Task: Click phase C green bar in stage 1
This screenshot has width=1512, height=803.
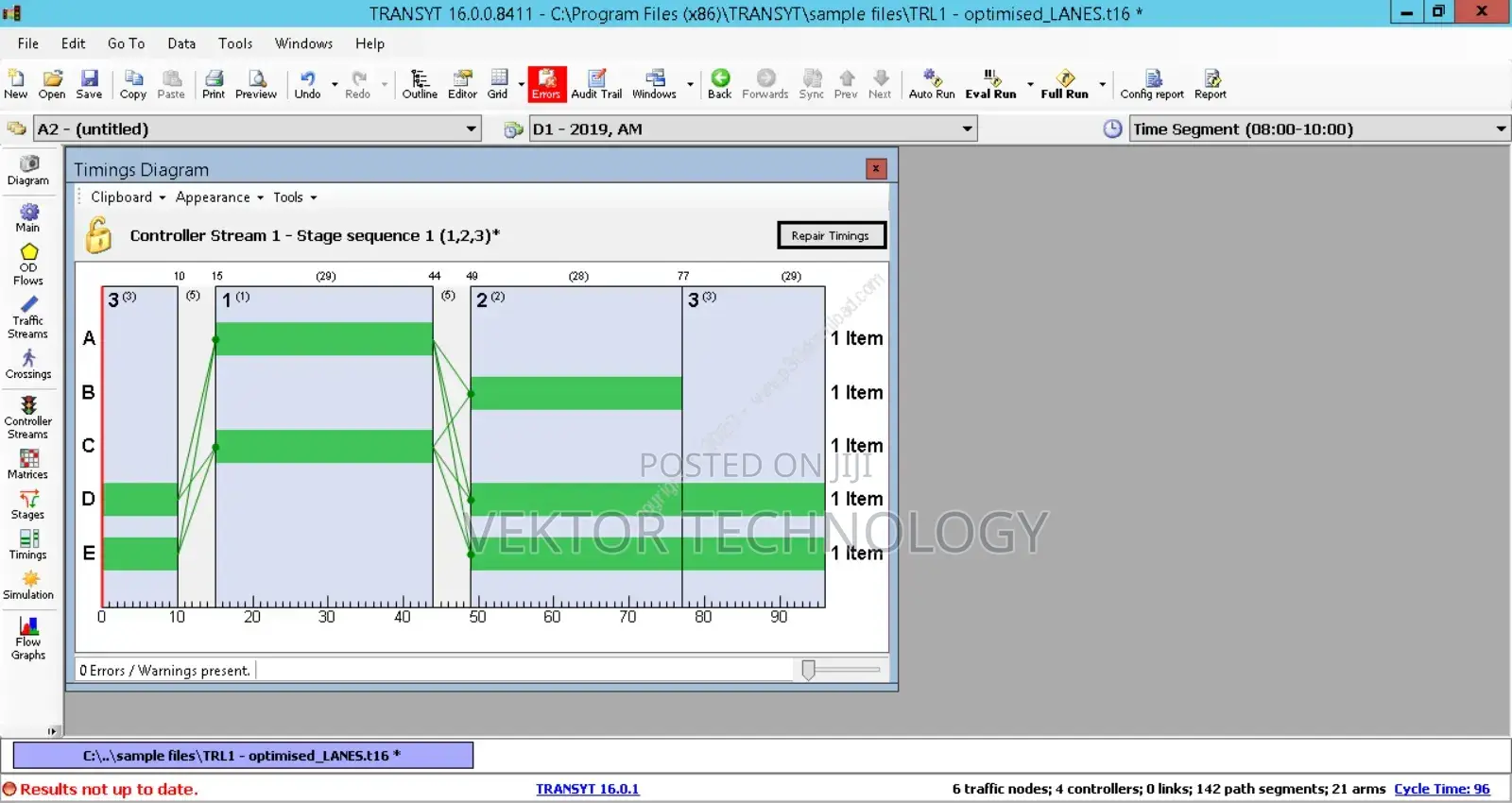Action: coord(324,446)
